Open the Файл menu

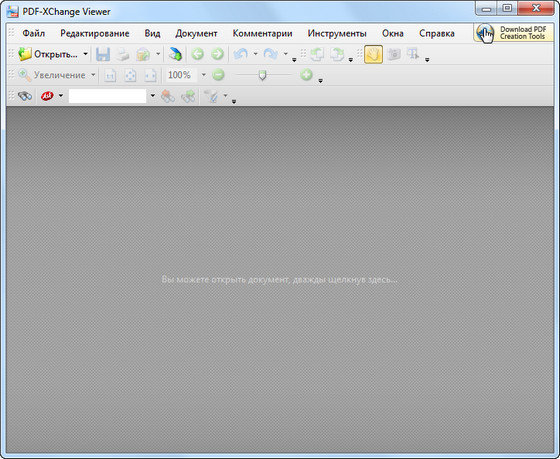tap(34, 34)
